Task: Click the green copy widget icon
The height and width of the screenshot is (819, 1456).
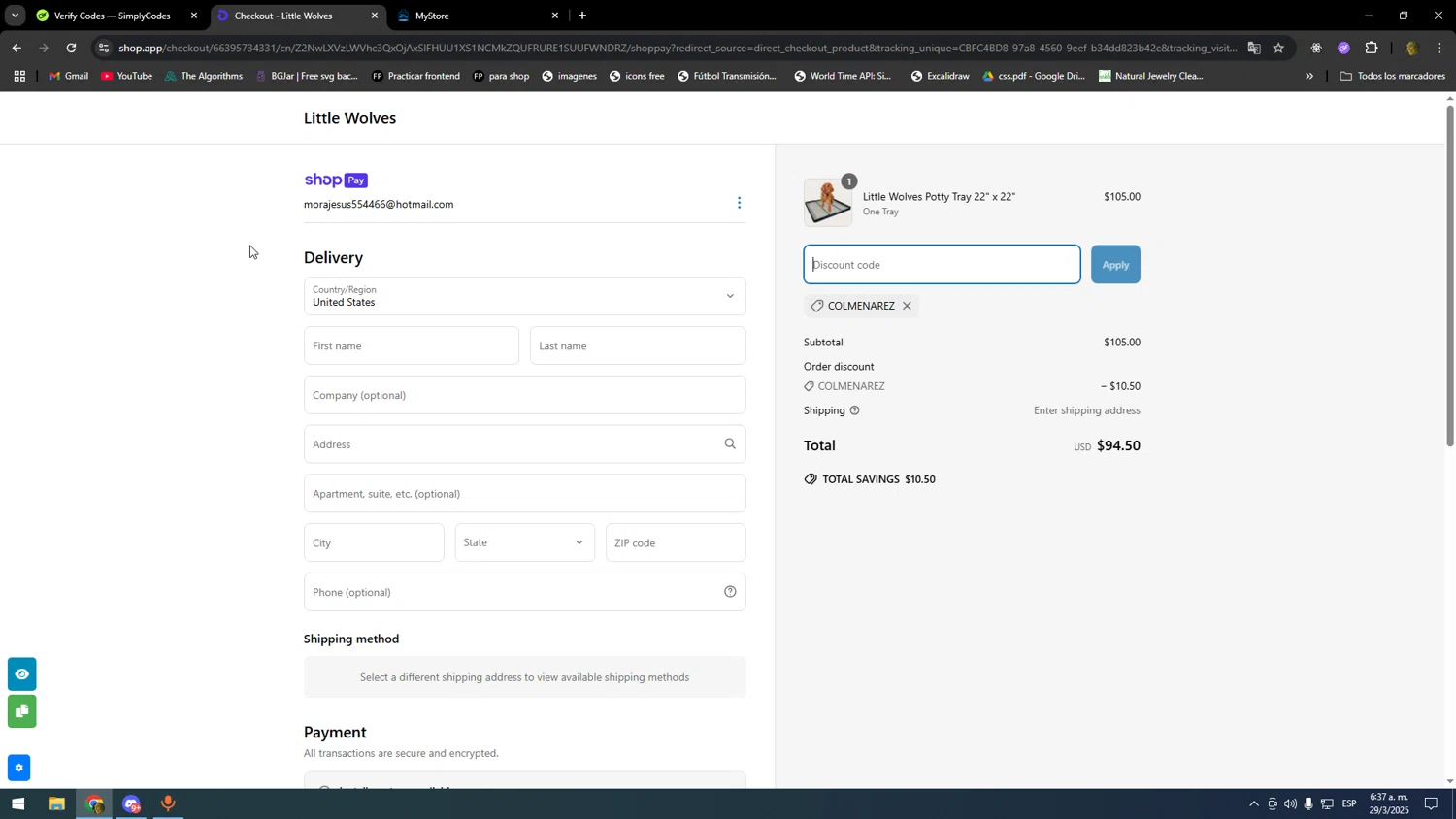Action: (21, 711)
